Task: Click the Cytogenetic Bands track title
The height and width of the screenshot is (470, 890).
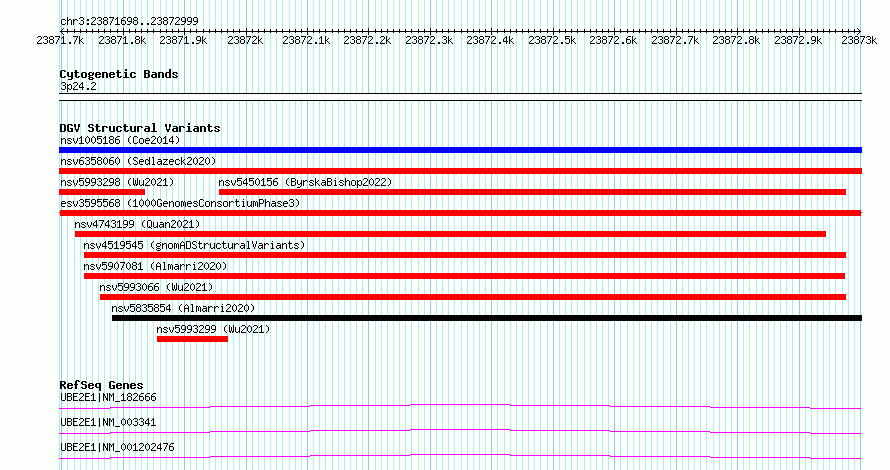Action: click(119, 74)
